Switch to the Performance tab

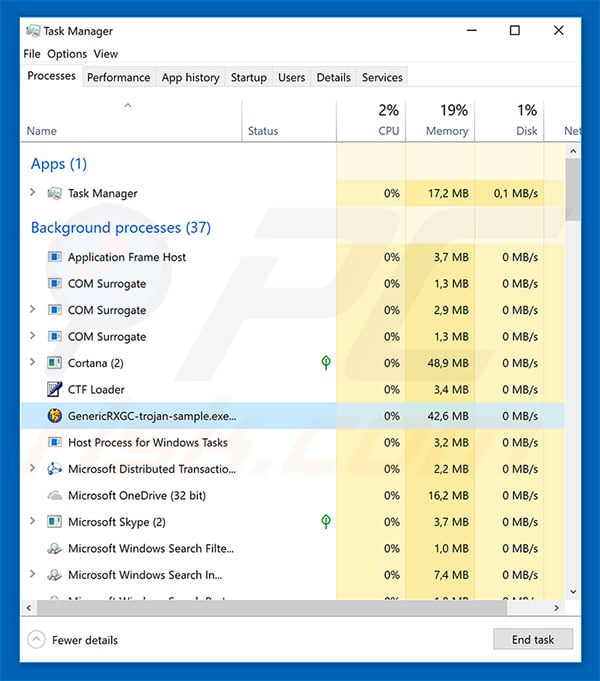tap(119, 77)
